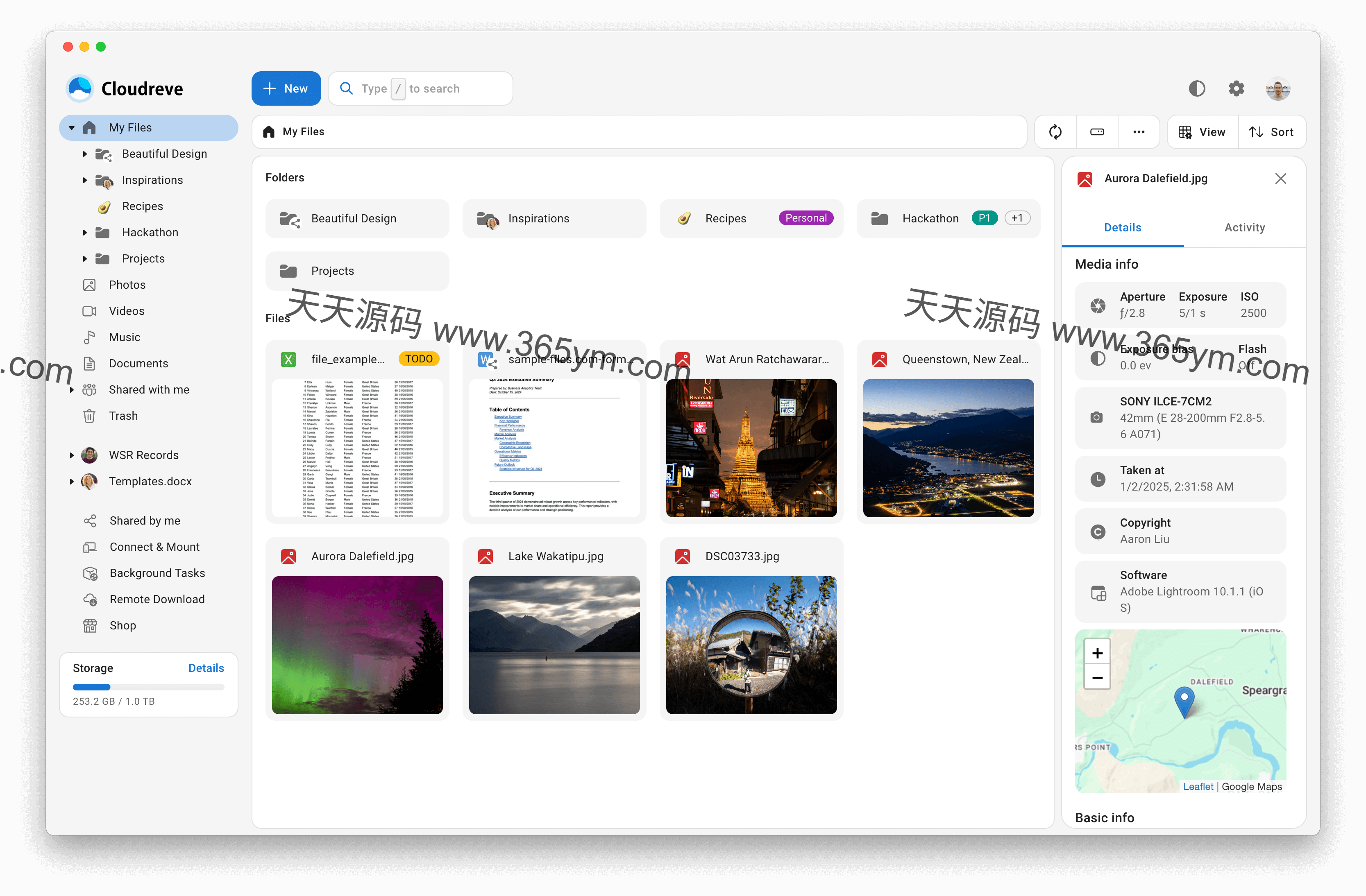Open the user avatar menu

tap(1278, 89)
